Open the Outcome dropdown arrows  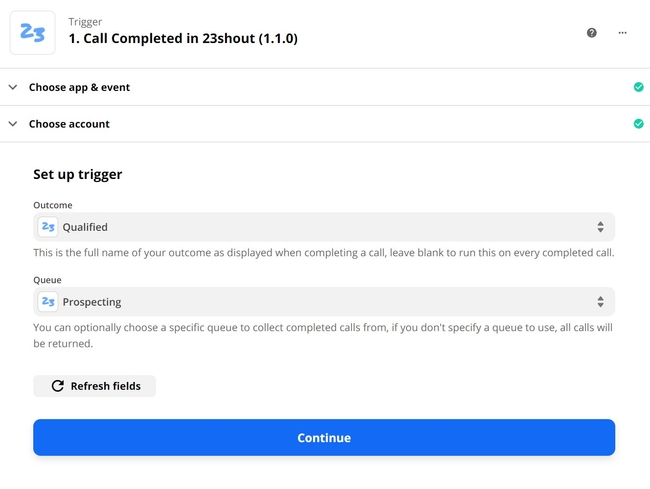pyautogui.click(x=600, y=227)
